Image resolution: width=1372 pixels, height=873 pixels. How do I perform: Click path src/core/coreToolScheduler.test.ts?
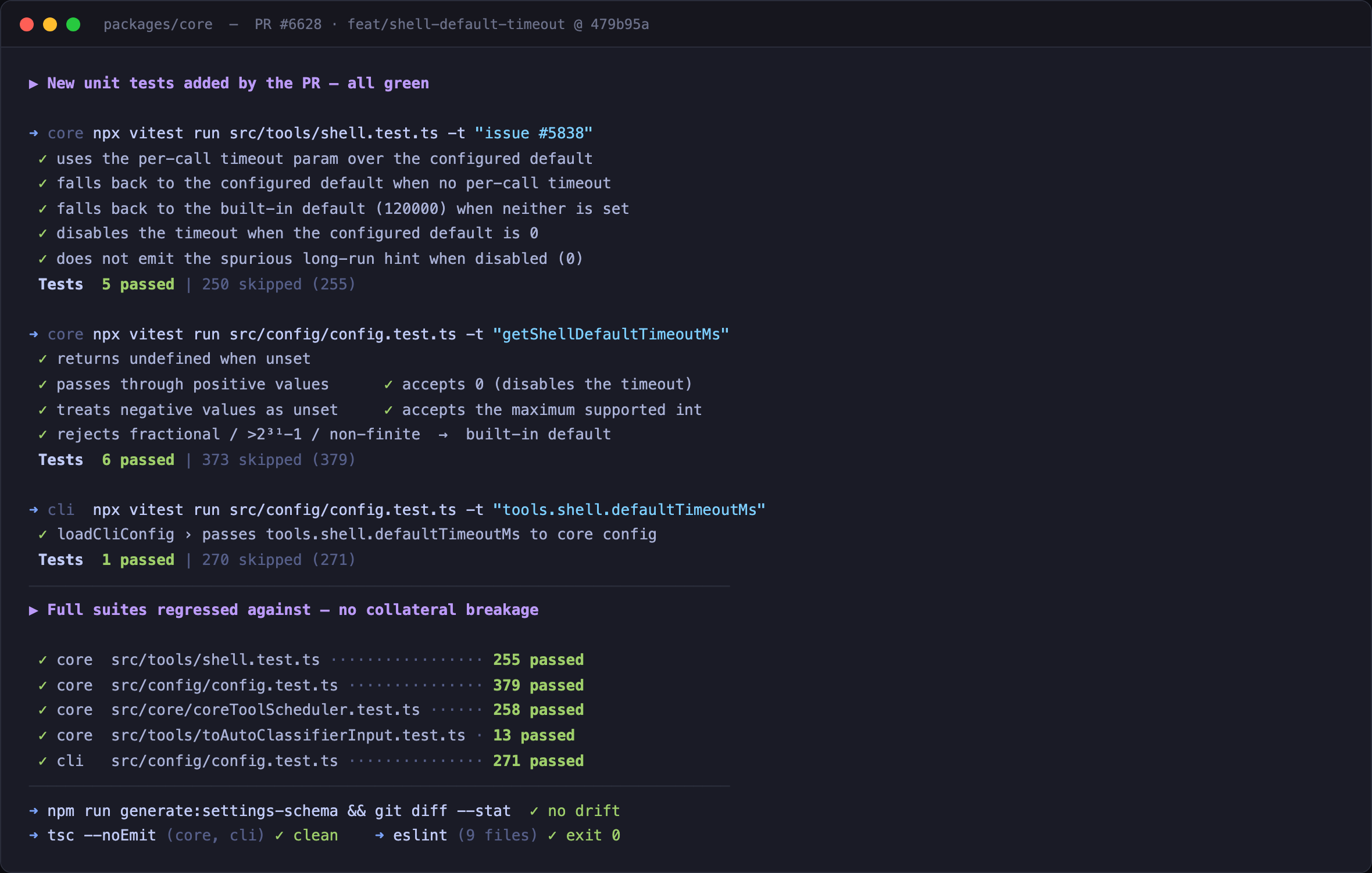pyautogui.click(x=266, y=710)
